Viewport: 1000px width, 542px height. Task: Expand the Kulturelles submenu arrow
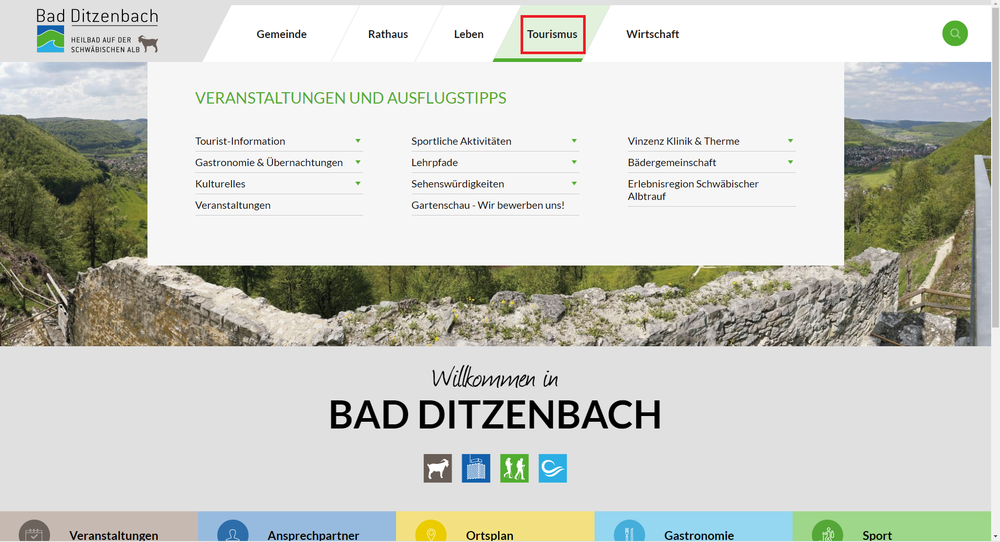click(x=358, y=184)
